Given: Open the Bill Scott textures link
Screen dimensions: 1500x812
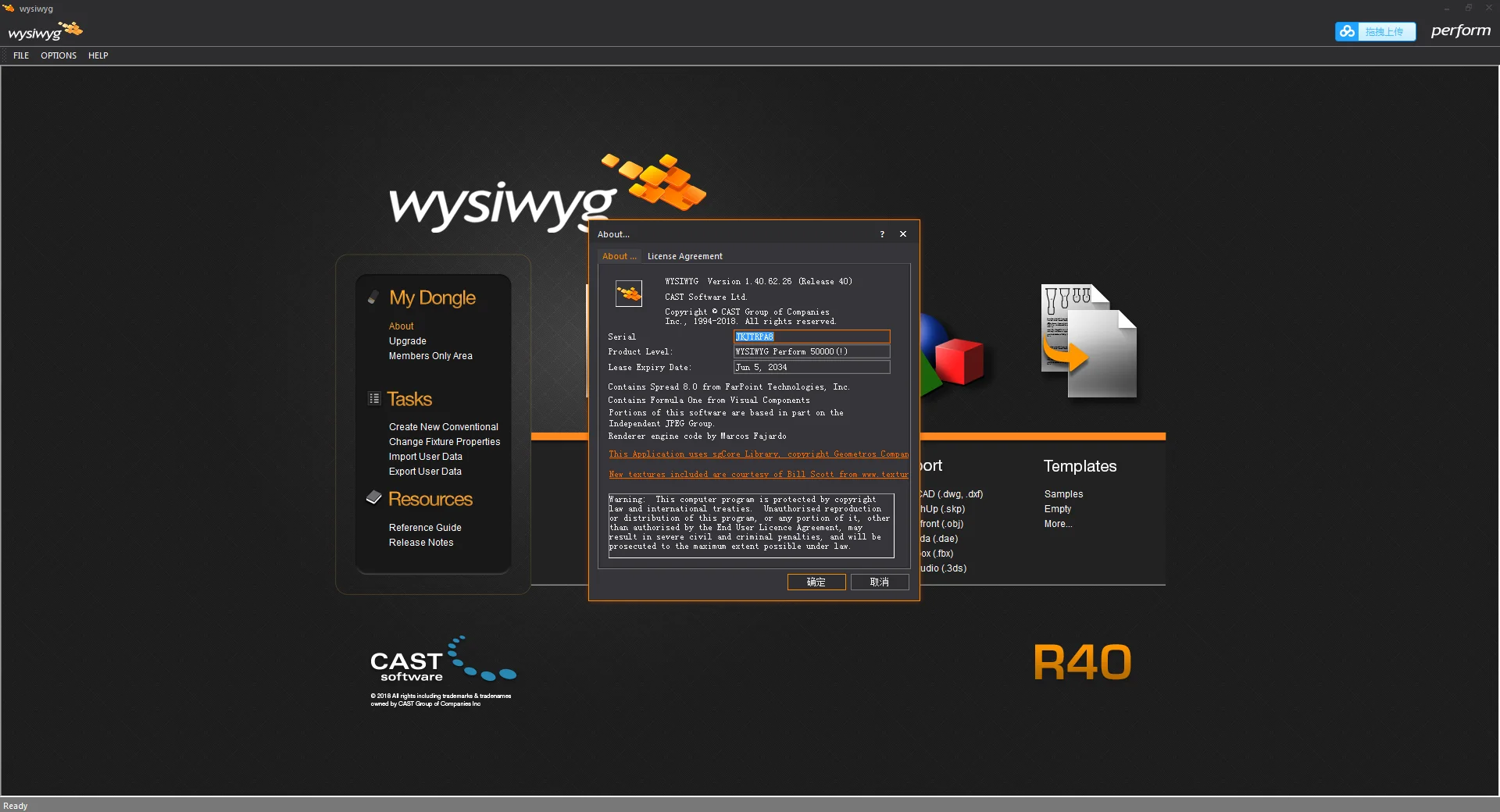Looking at the screenshot, I should coord(759,475).
